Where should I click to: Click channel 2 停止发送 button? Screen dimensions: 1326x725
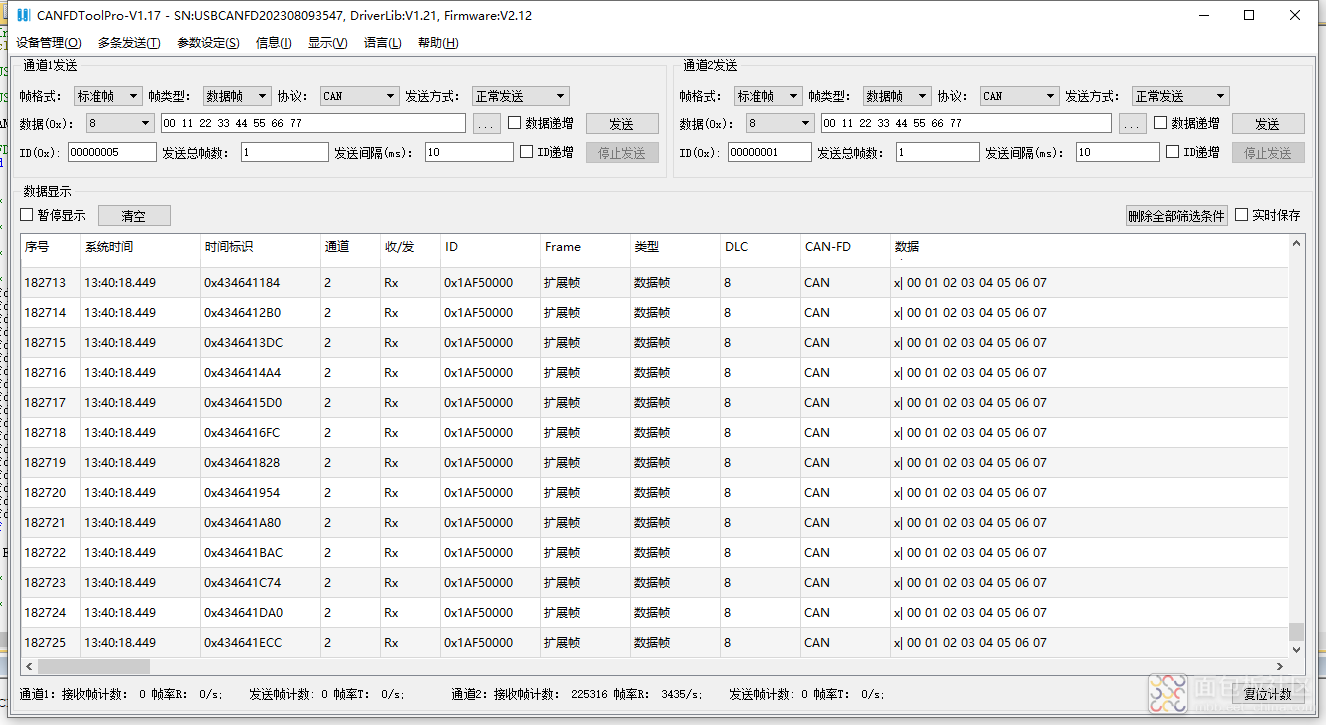[x=1268, y=153]
